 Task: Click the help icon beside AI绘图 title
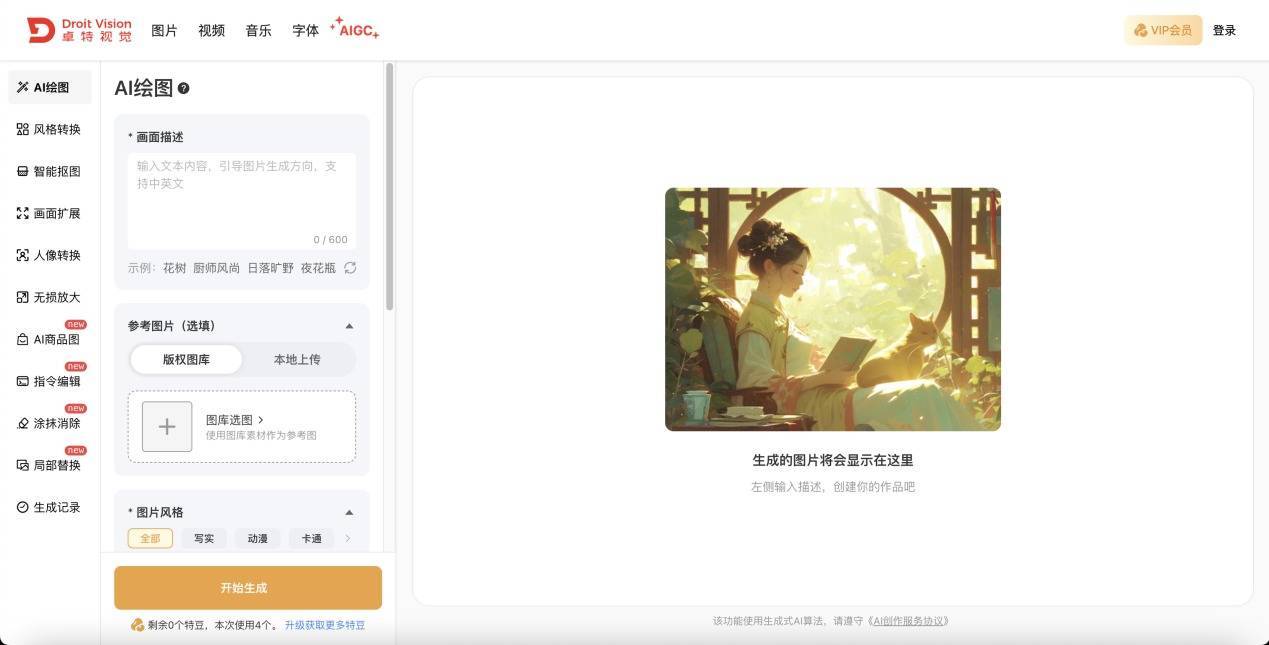184,88
